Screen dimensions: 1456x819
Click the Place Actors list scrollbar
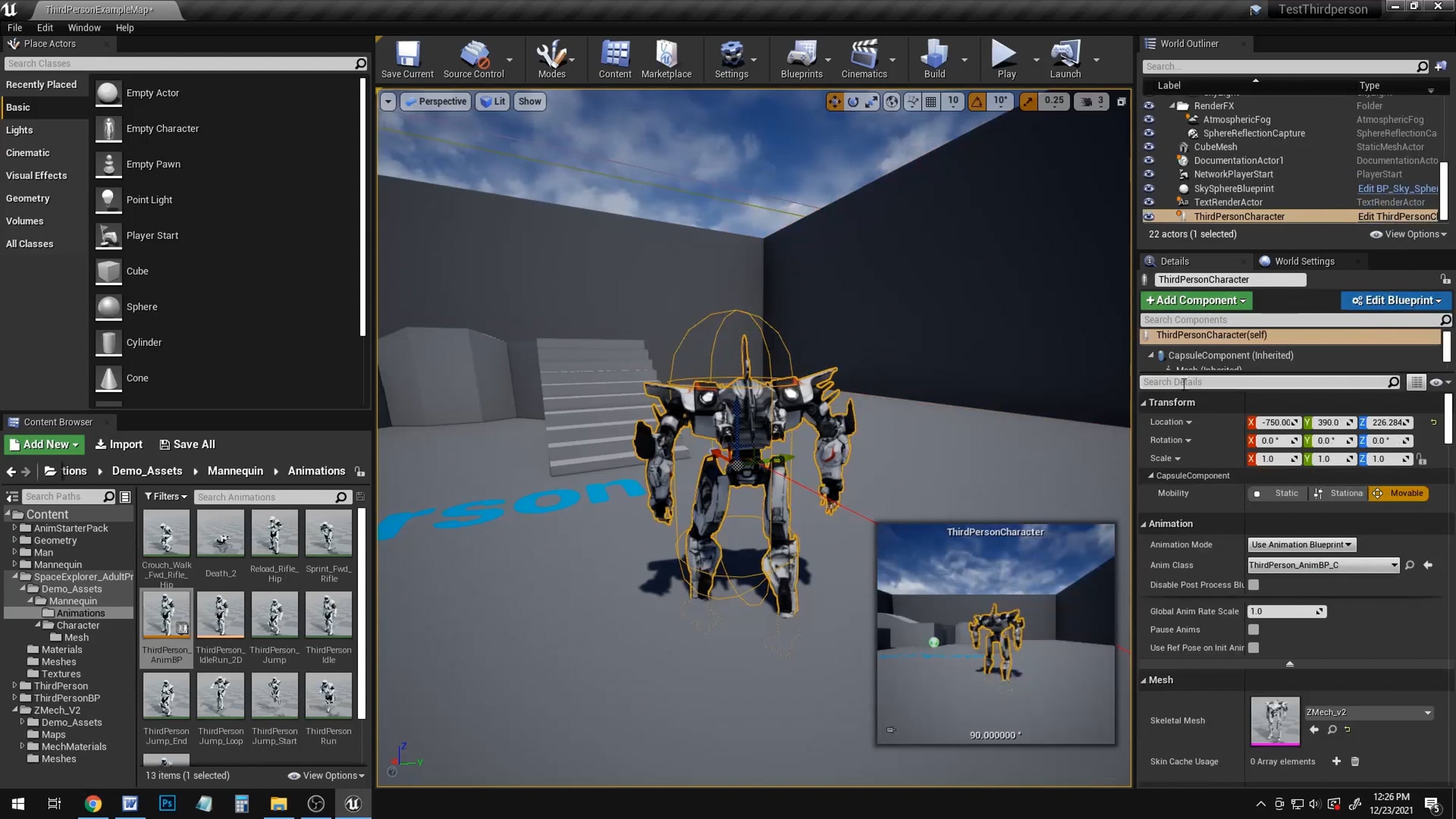[363, 206]
